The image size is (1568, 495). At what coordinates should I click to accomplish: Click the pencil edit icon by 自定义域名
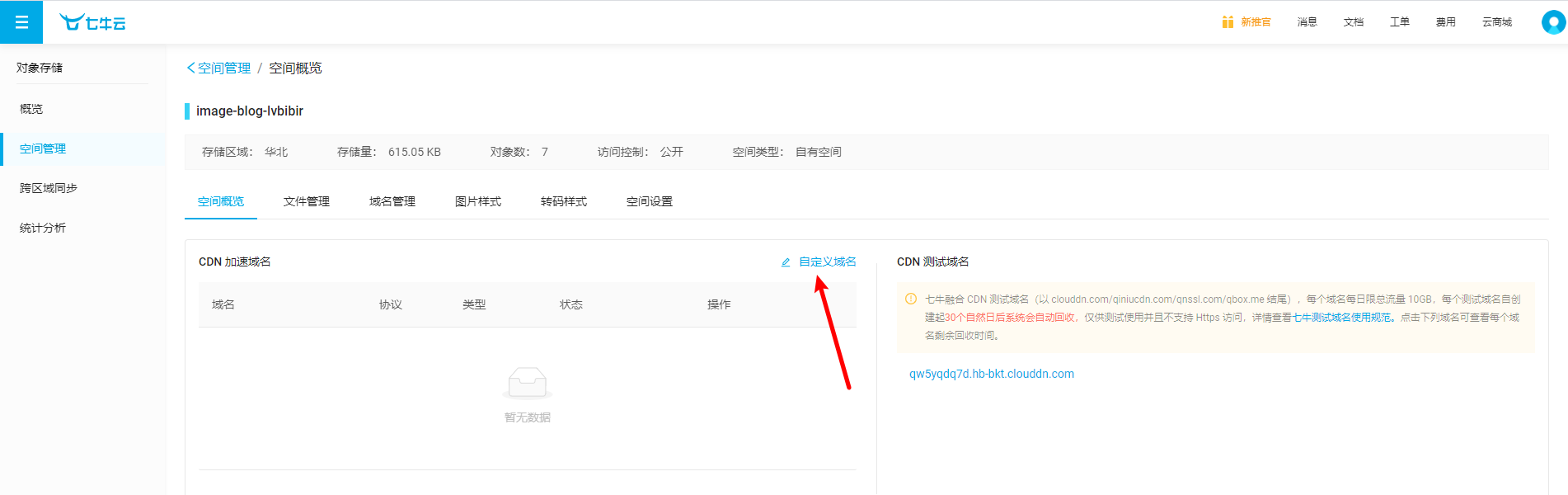(x=786, y=262)
